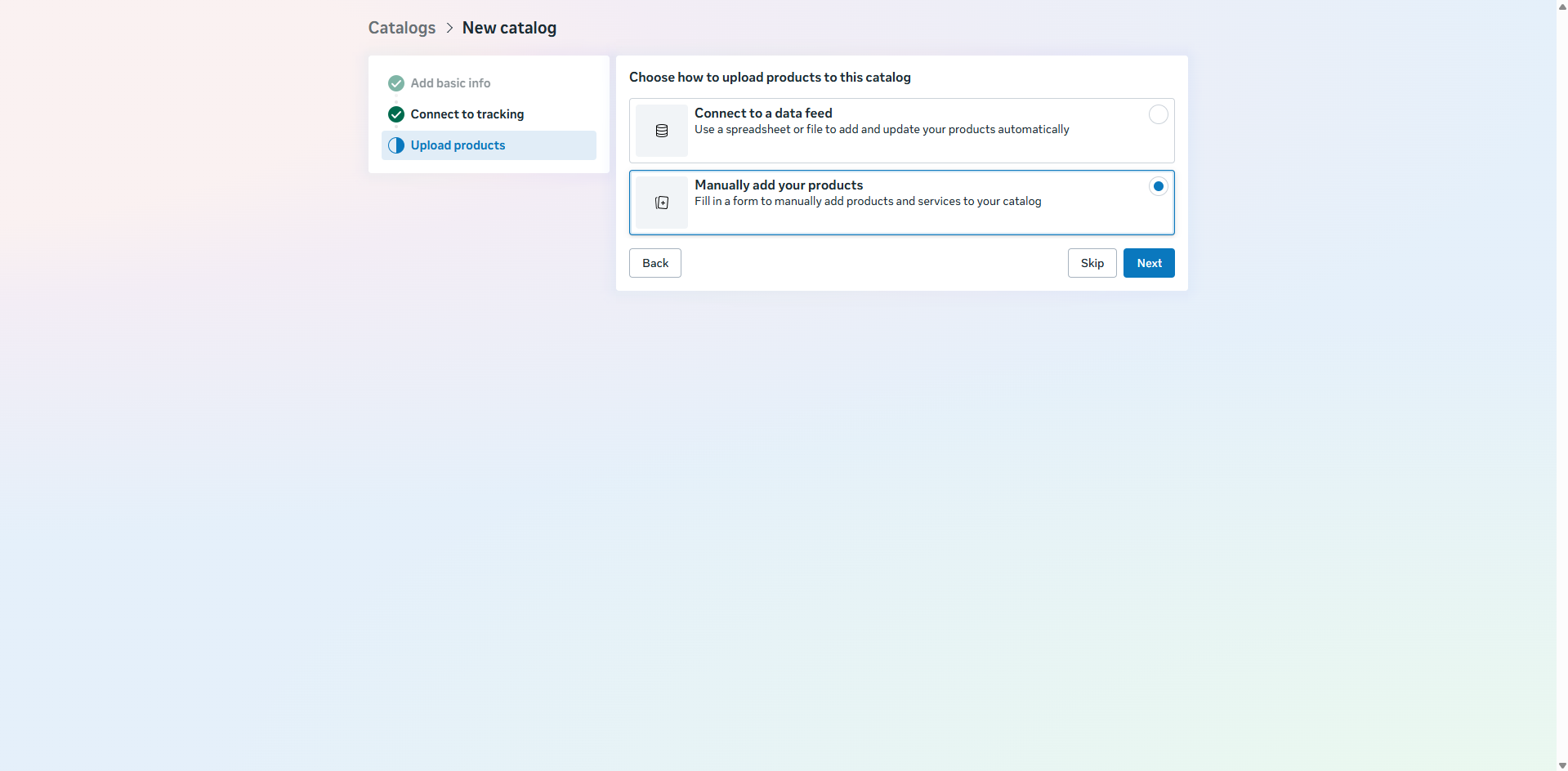Click the 'Choose how to upload products' heading
This screenshot has width=1568, height=771.
point(770,78)
